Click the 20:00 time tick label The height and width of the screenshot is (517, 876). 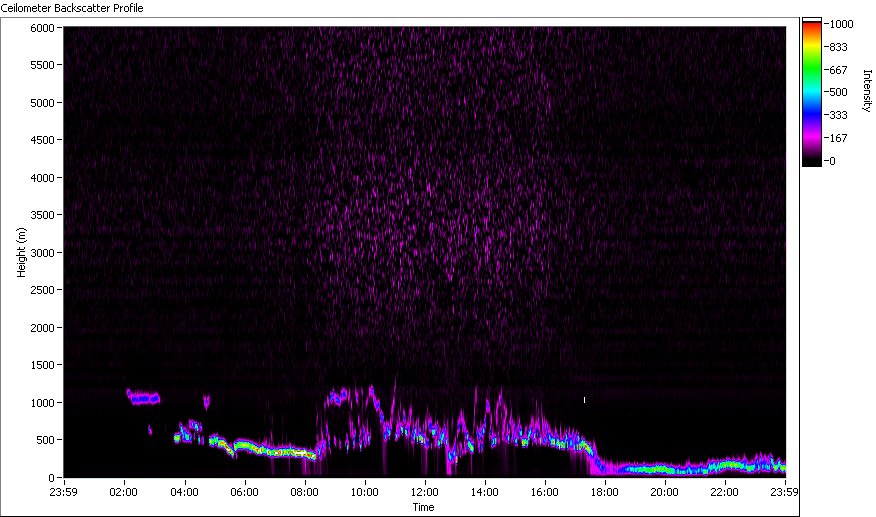(x=664, y=492)
